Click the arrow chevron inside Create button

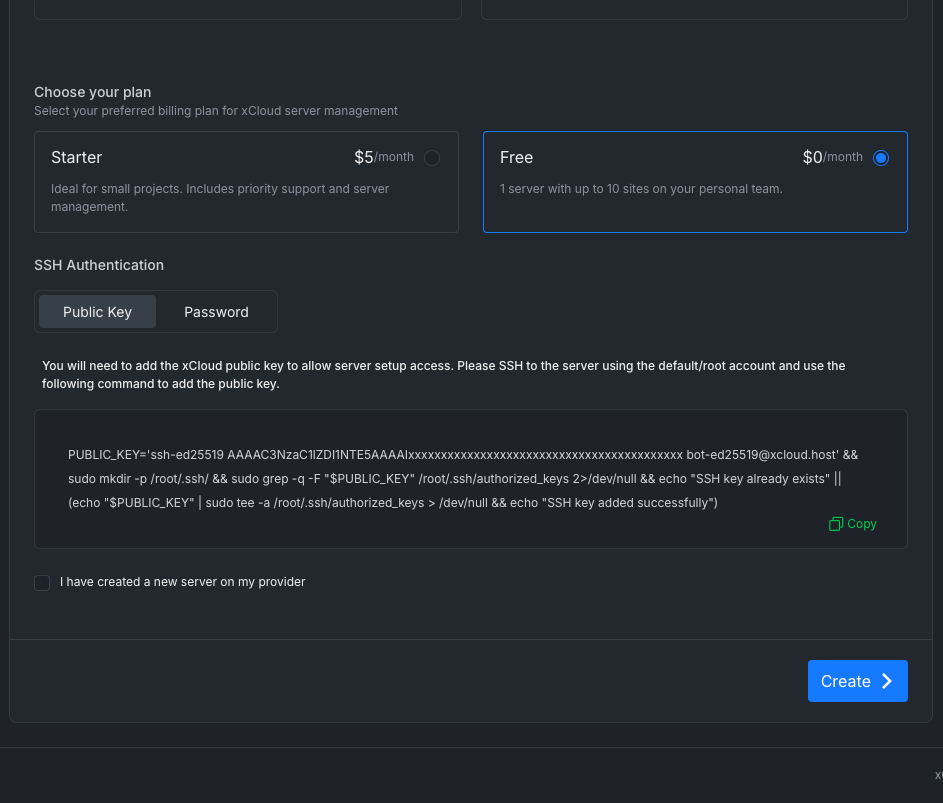coord(887,681)
